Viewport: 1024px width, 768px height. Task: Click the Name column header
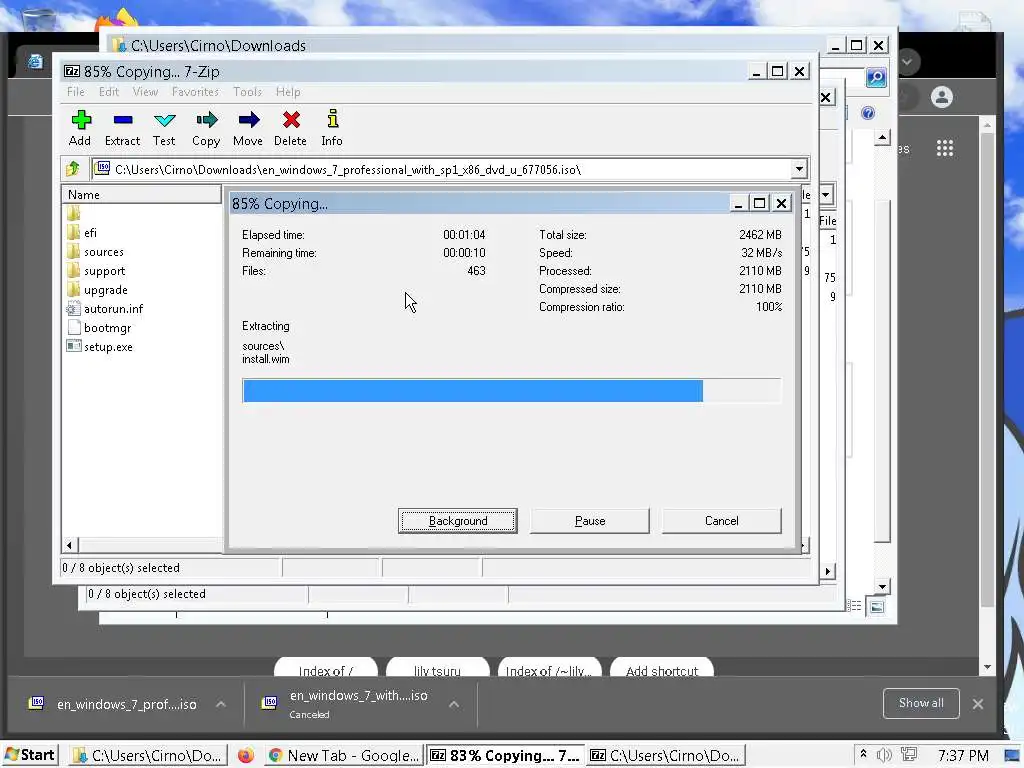click(141, 195)
